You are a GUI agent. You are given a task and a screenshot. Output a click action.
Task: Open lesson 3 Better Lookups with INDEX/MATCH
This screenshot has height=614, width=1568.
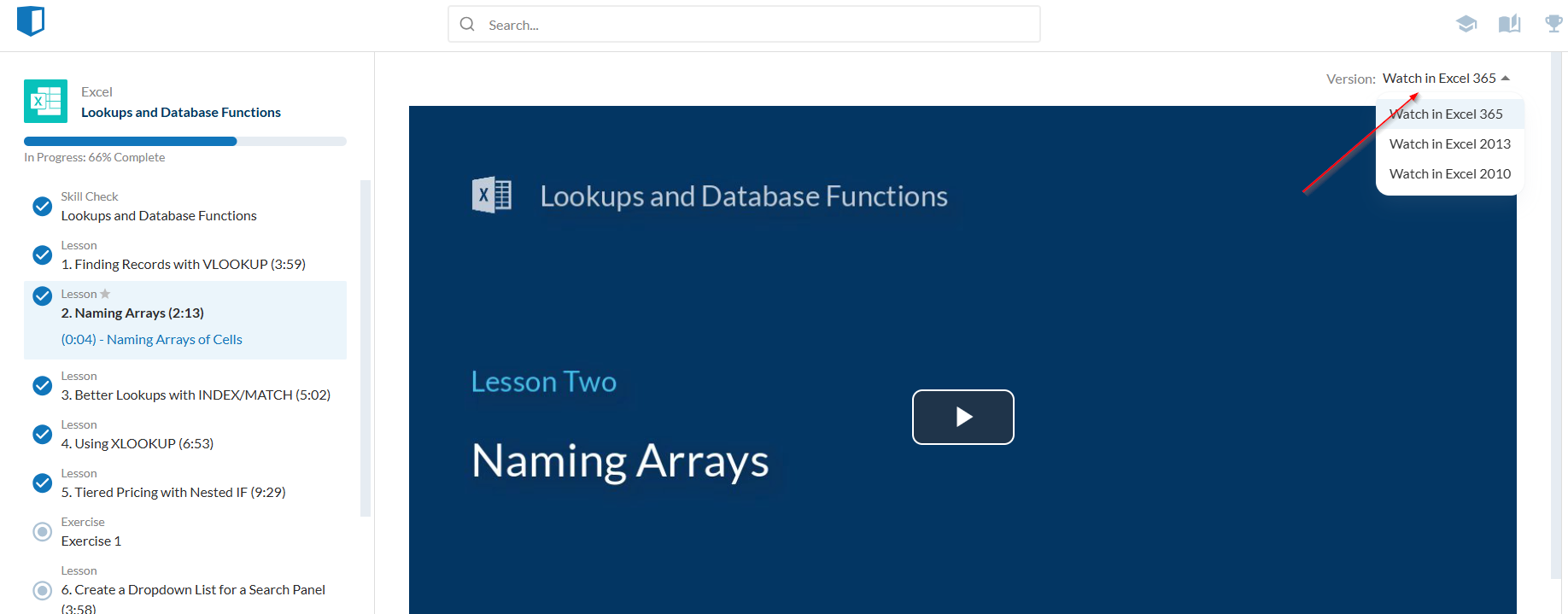click(x=196, y=395)
